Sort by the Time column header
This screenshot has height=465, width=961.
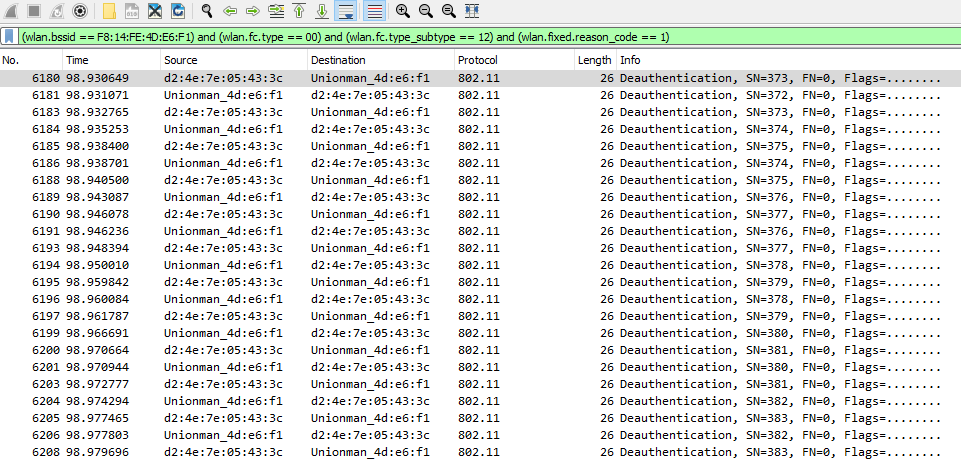coord(112,60)
